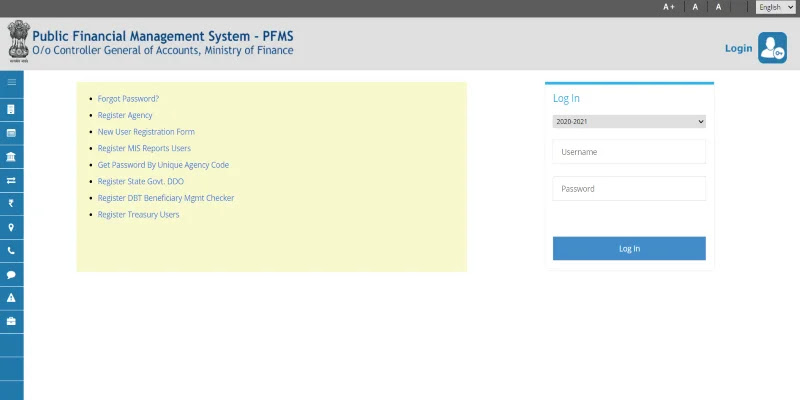Screen dimensions: 800x400
Task: Click the chat bubble sidebar icon
Action: tap(11, 274)
